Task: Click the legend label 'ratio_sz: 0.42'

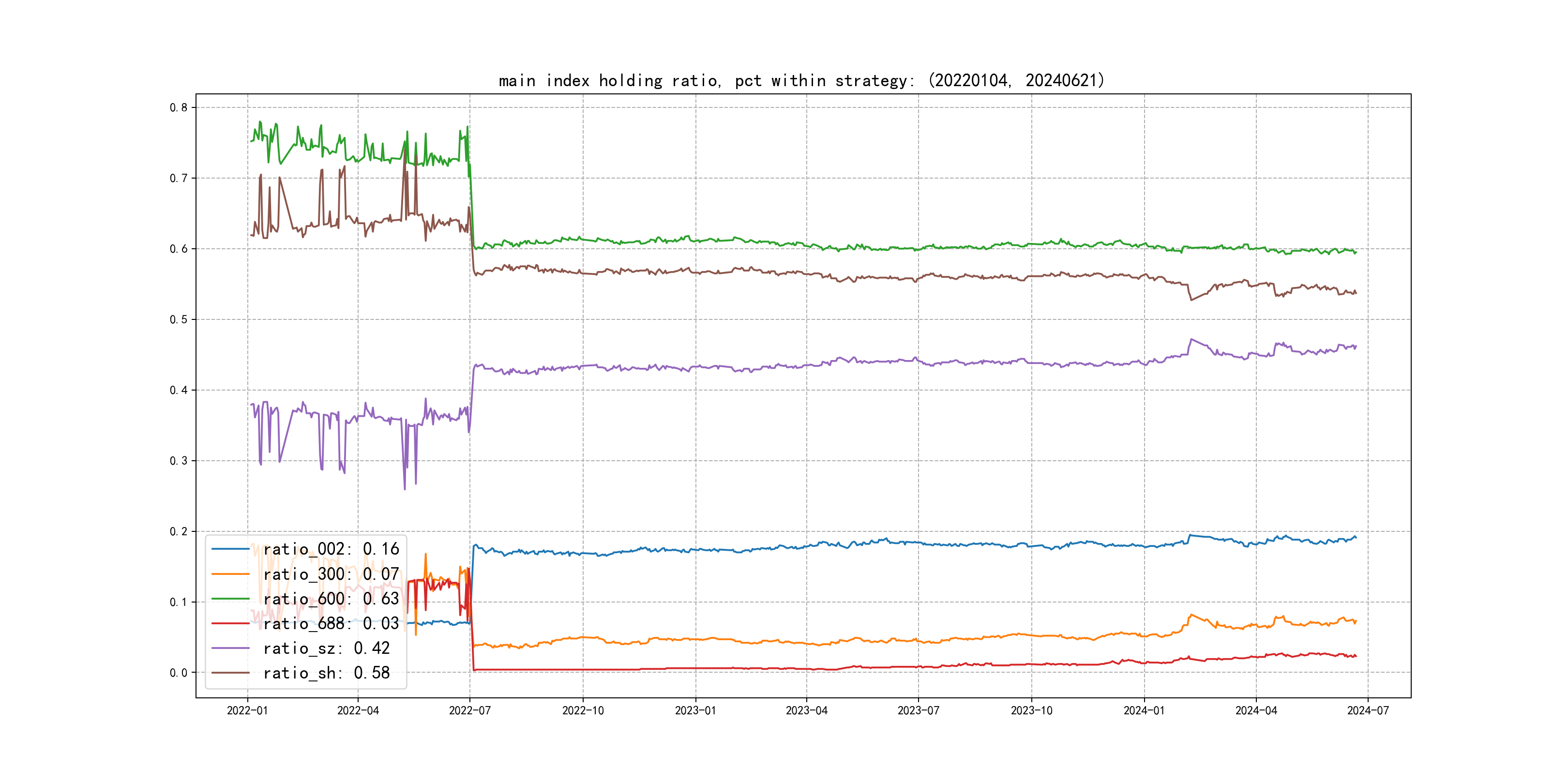Action: coord(326,648)
